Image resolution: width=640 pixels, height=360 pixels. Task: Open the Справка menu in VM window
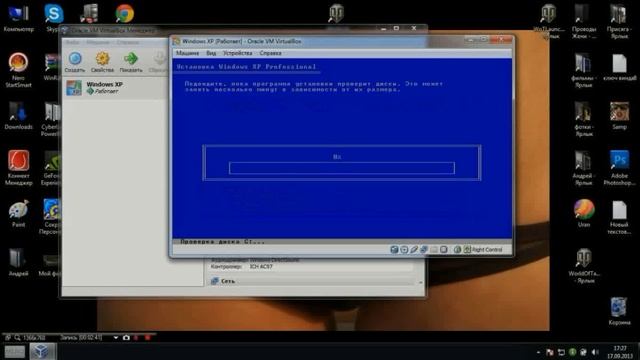271,53
